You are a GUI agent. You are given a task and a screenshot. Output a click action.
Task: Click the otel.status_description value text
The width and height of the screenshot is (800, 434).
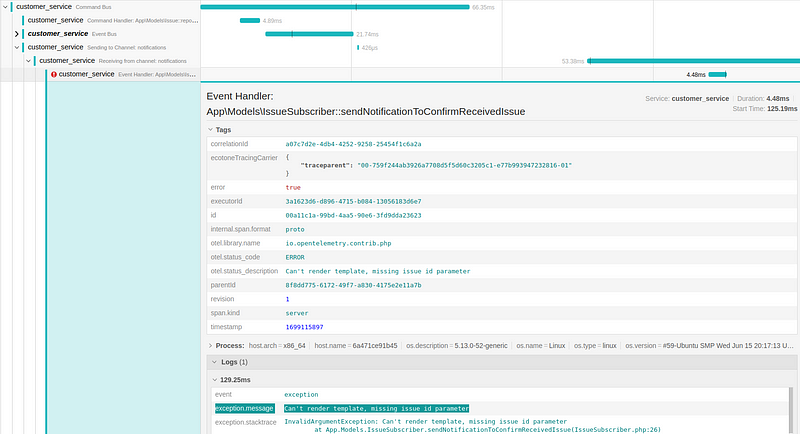(378, 271)
